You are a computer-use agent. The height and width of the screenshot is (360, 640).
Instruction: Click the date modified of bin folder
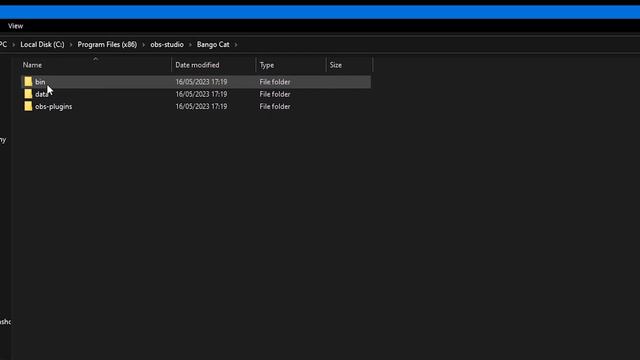tap(201, 82)
